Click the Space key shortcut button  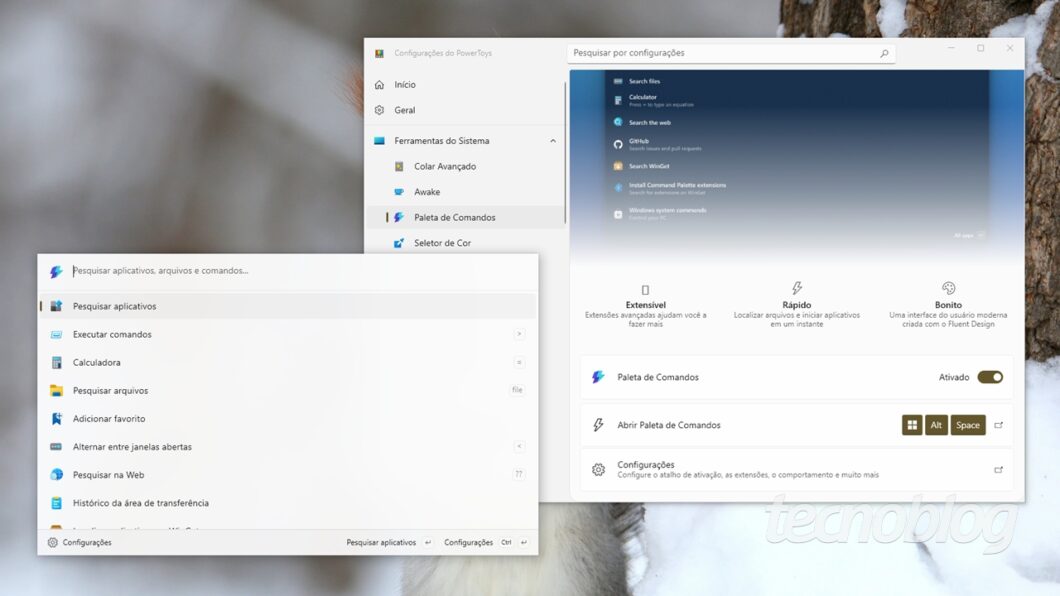[x=967, y=425]
